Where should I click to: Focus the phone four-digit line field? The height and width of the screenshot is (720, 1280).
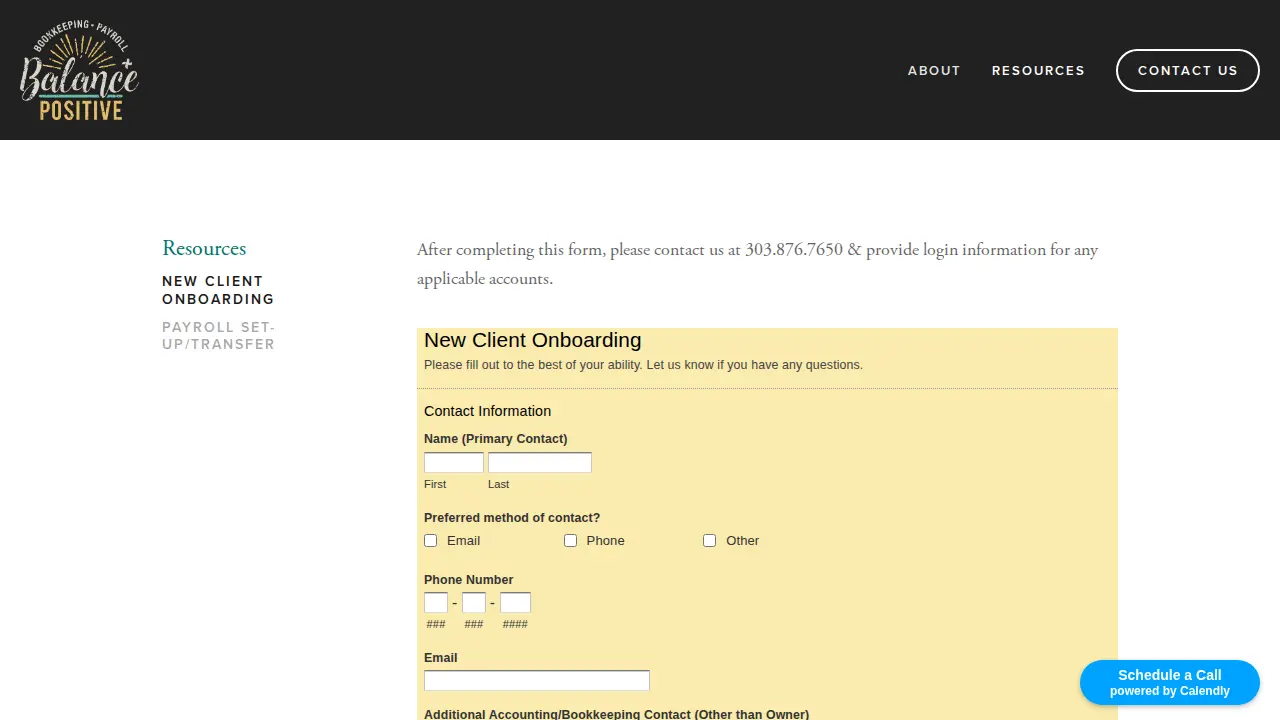[x=515, y=603]
